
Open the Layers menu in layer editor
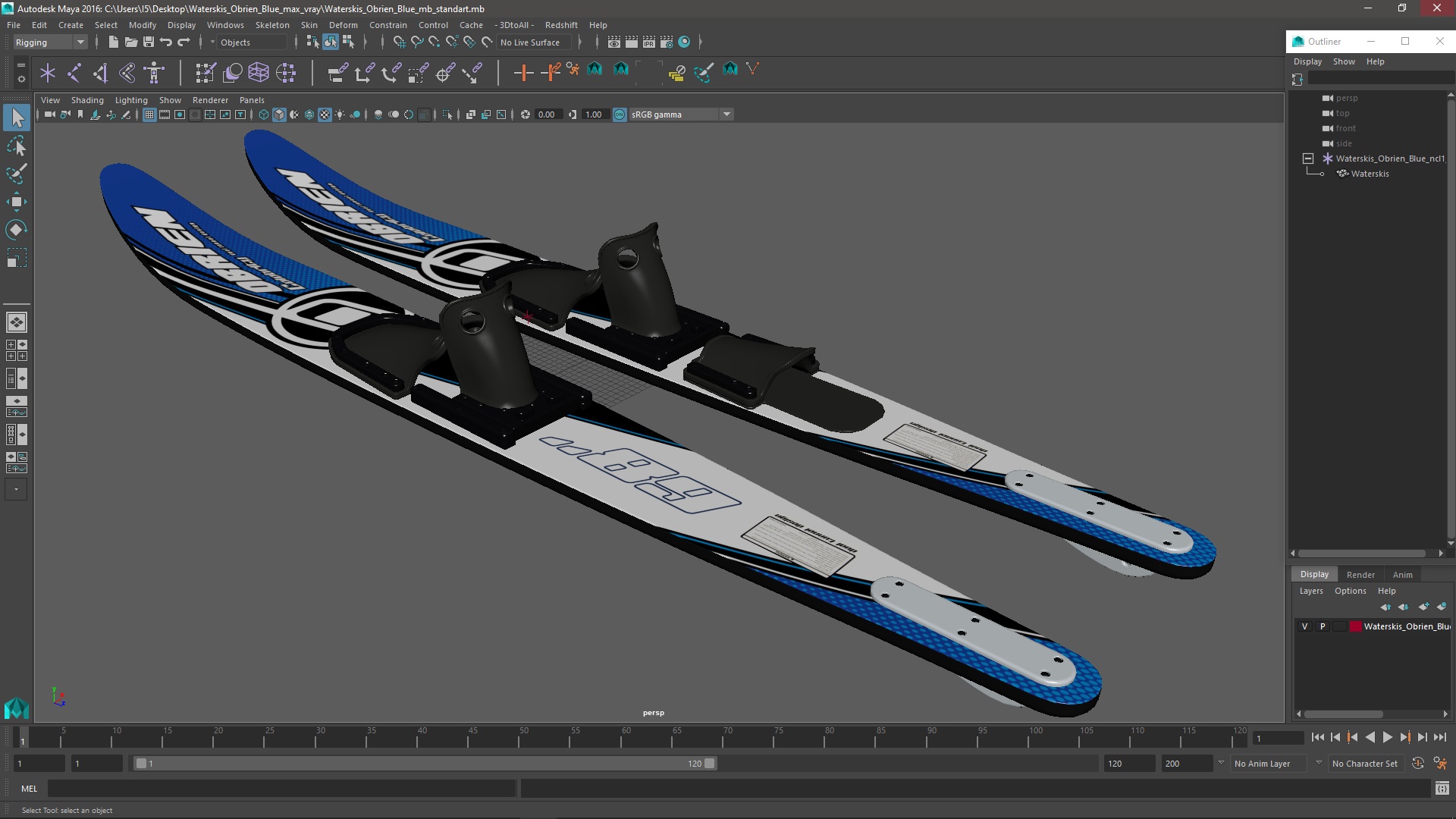(1310, 591)
